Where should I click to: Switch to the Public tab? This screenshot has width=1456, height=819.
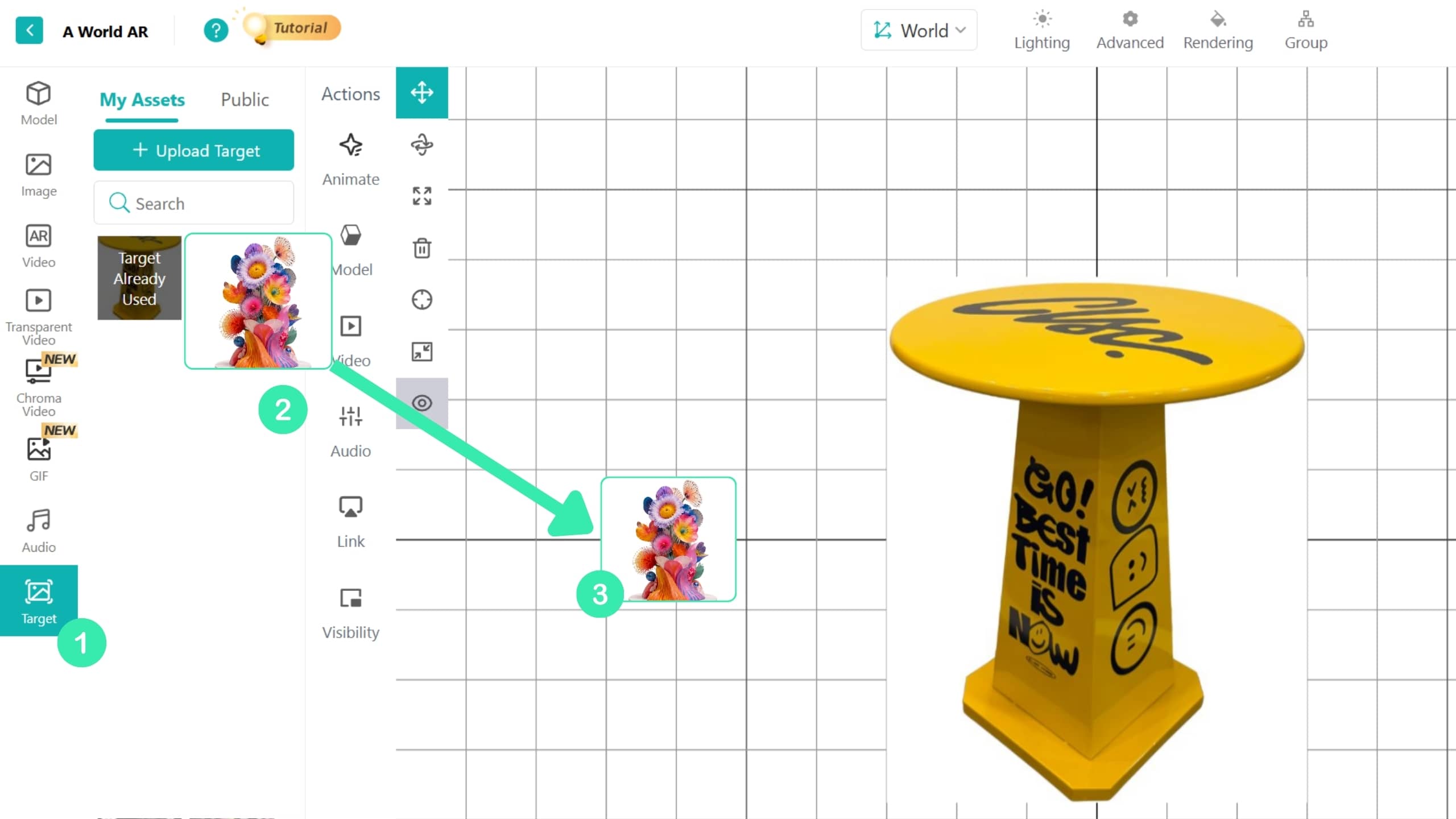pyautogui.click(x=245, y=100)
